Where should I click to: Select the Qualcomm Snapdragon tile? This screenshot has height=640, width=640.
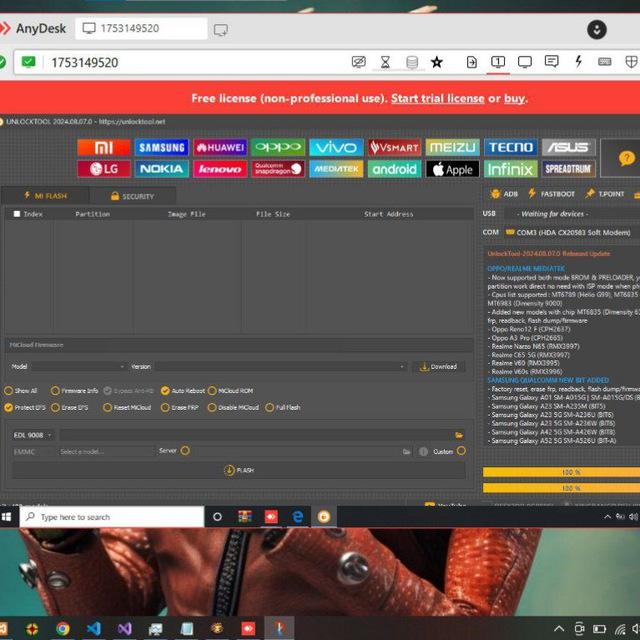(x=278, y=169)
